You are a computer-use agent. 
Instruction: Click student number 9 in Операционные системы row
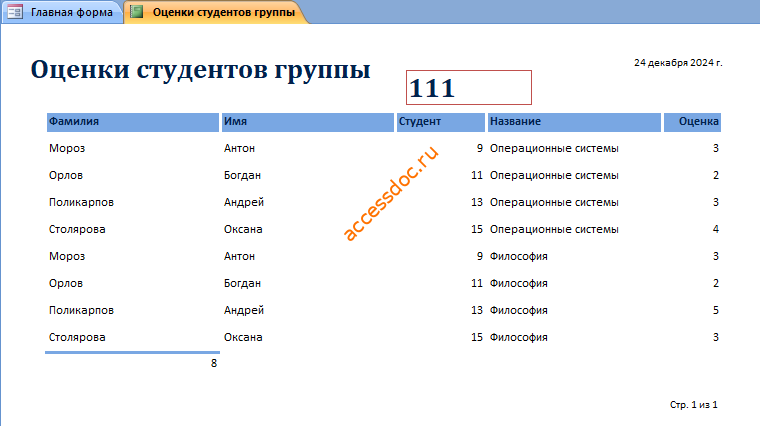click(480, 148)
